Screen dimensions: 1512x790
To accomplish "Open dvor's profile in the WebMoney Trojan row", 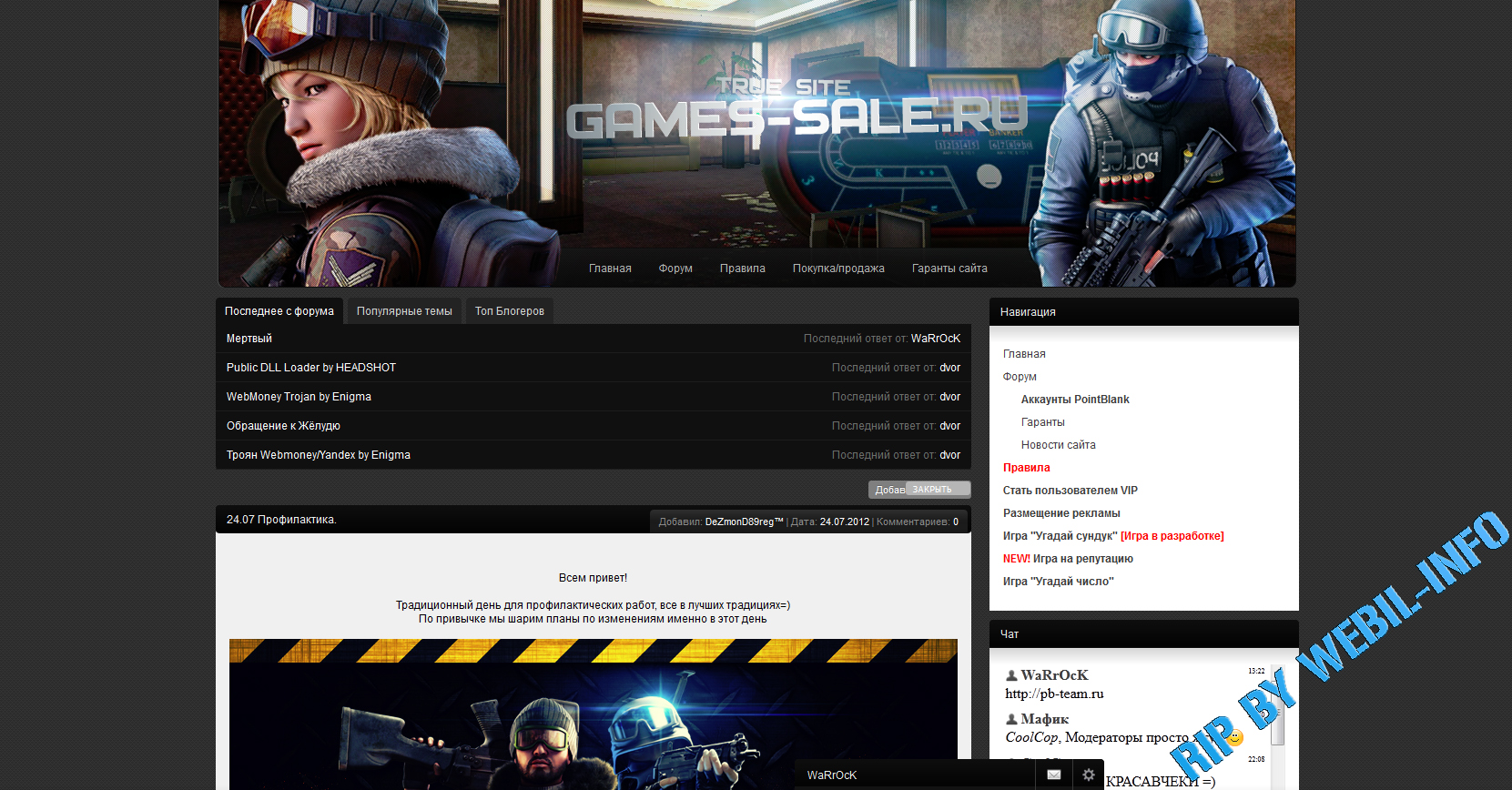I will (x=950, y=397).
